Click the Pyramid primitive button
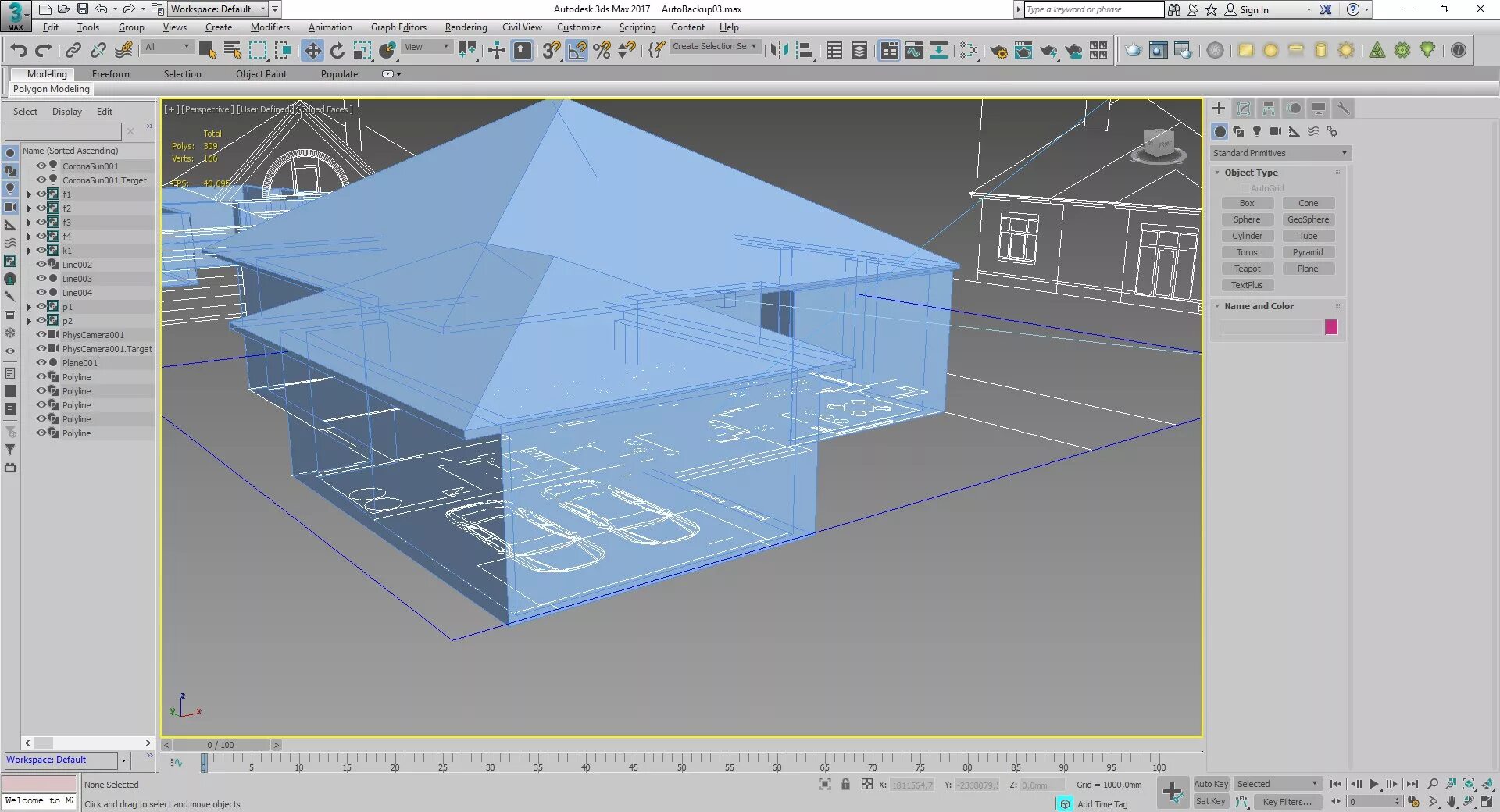Screen dimensions: 1500x812 pos(1308,252)
